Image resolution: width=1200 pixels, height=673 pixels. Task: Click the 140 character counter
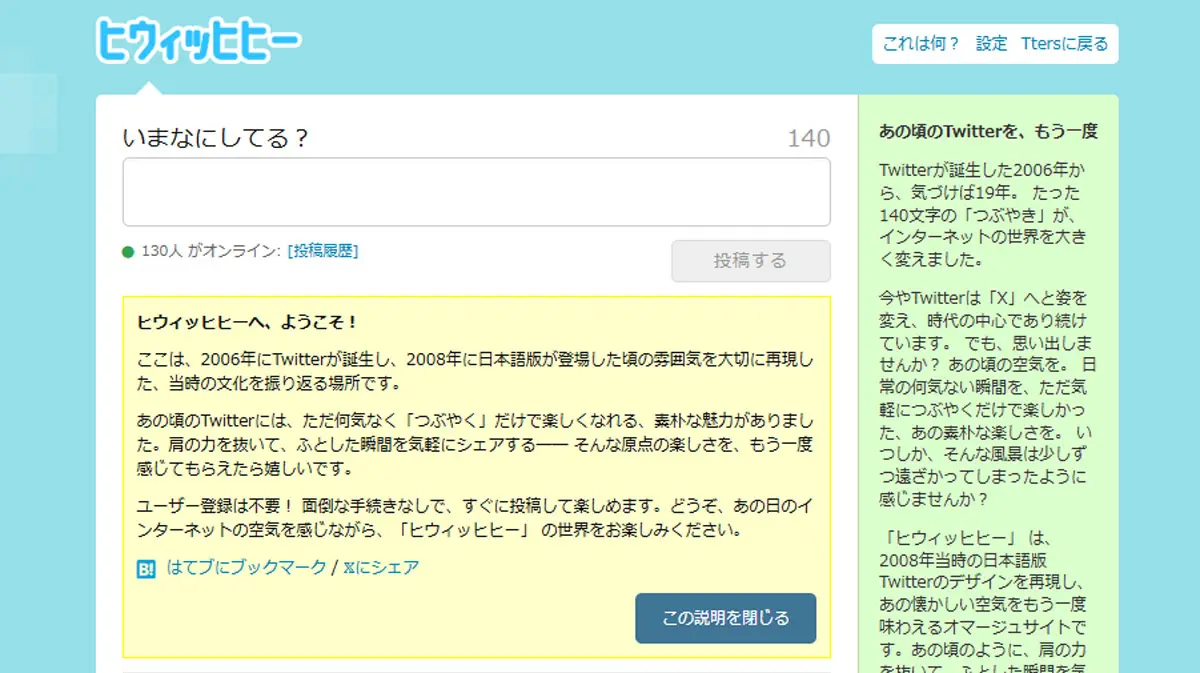point(808,139)
